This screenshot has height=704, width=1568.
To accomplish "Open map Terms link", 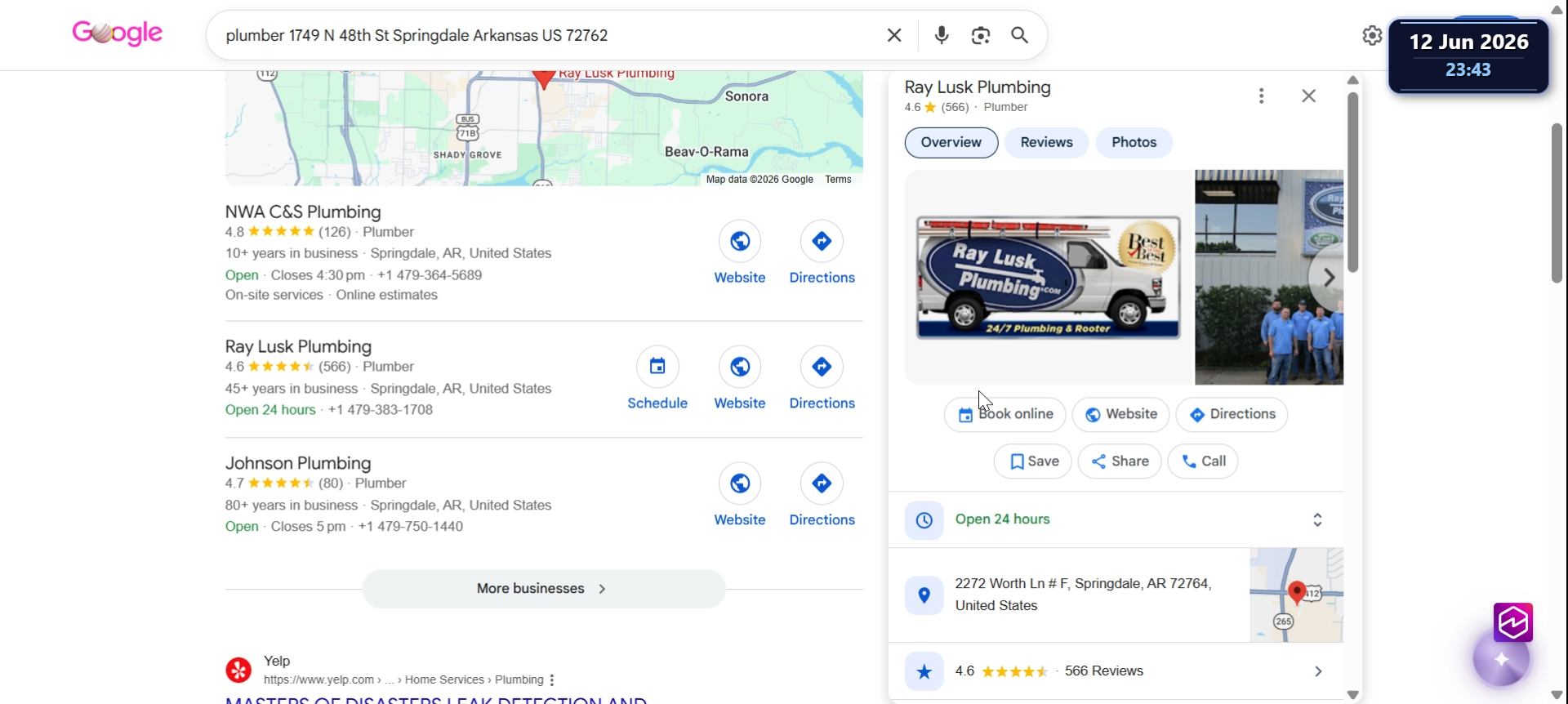I will pos(838,180).
